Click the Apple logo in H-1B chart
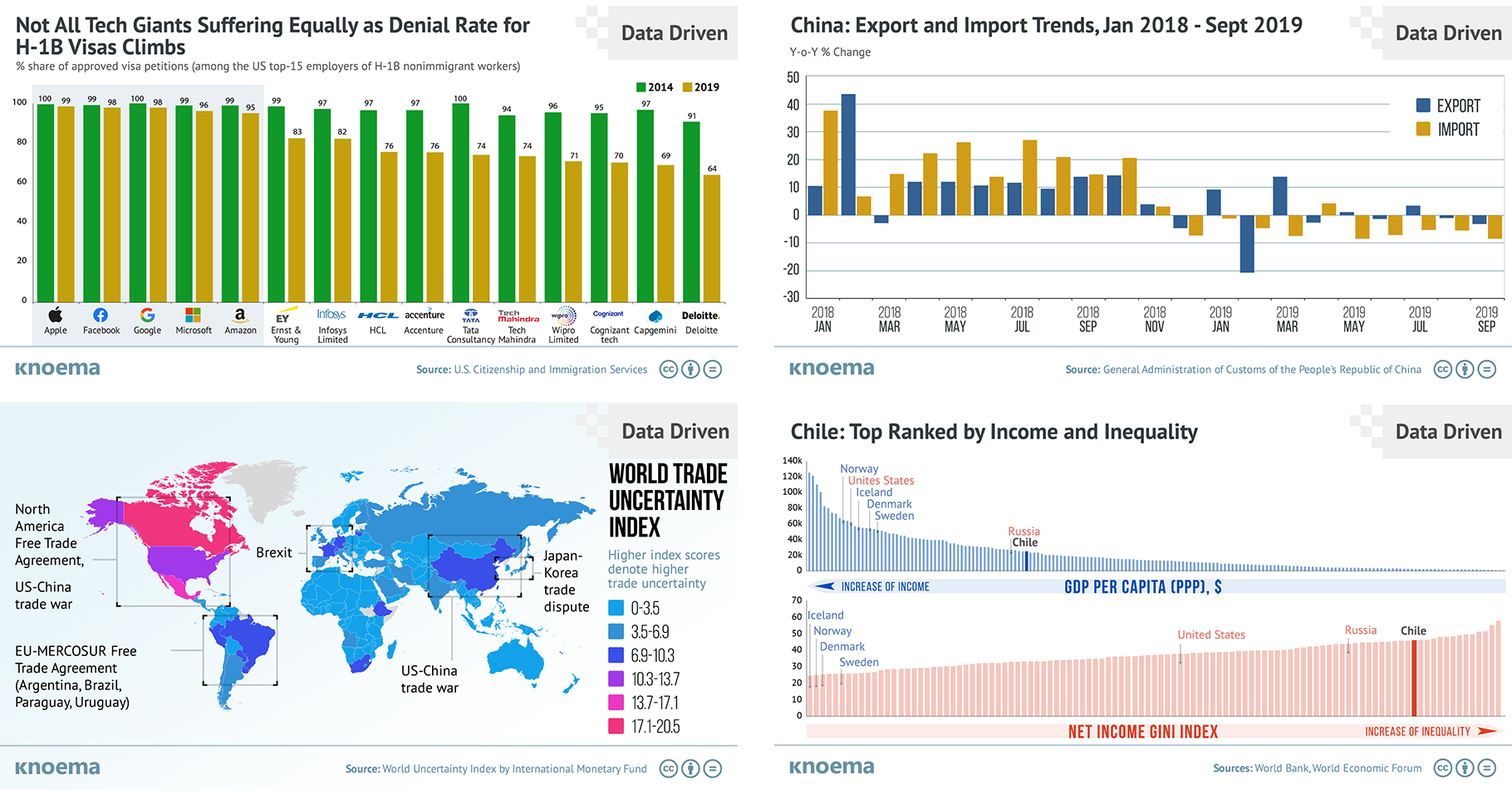Image resolution: width=1512 pixels, height=794 pixels. tap(56, 315)
